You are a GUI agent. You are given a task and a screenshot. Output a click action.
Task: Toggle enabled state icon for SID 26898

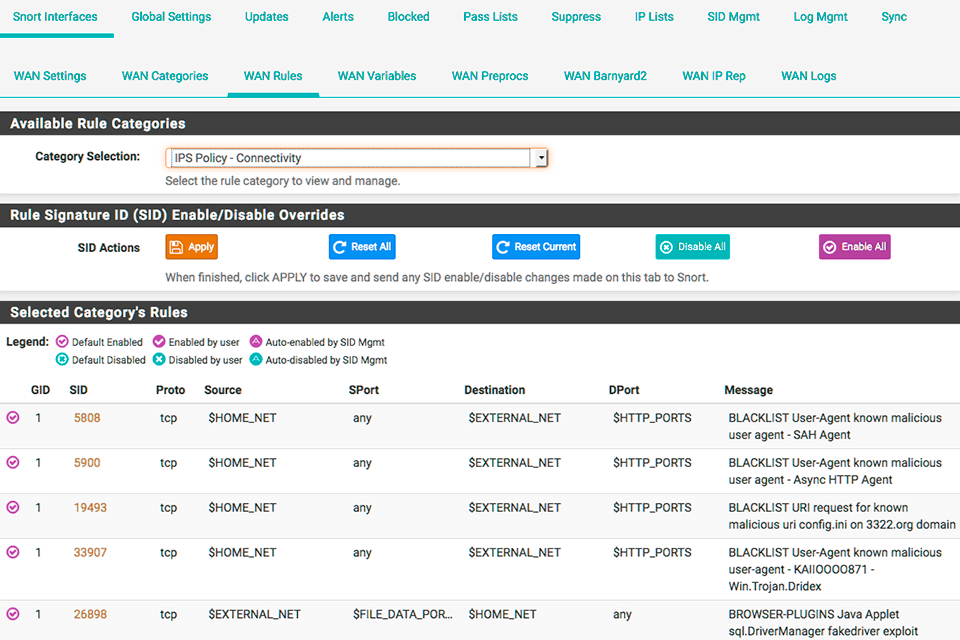point(13,614)
